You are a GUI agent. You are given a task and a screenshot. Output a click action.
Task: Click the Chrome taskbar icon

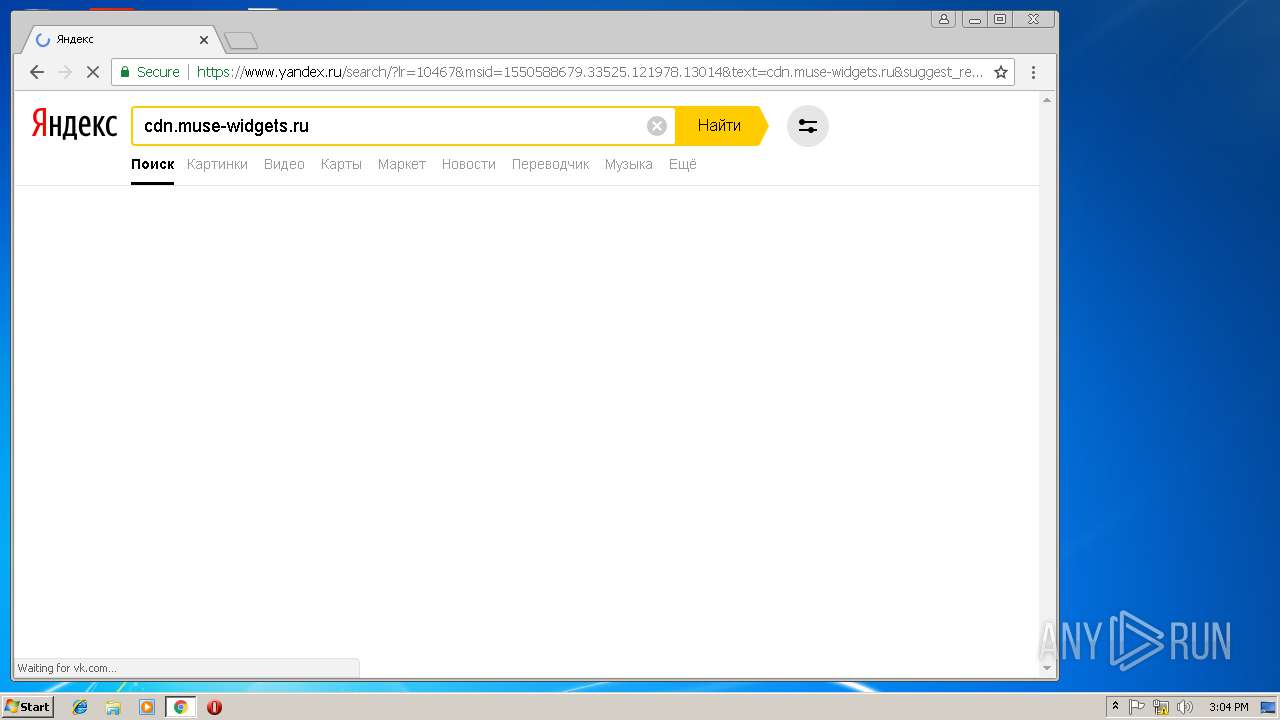(180, 707)
